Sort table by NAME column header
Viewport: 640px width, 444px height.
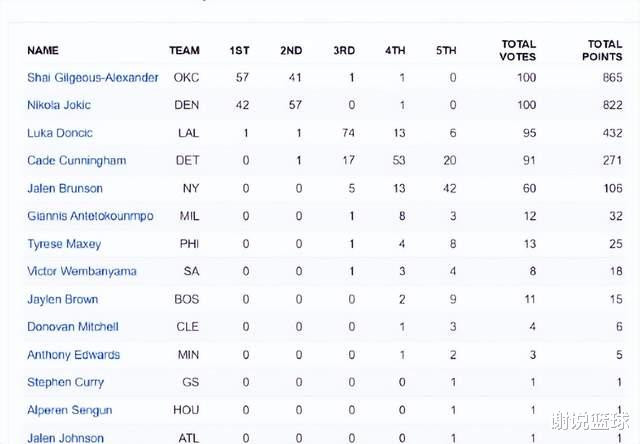click(43, 50)
